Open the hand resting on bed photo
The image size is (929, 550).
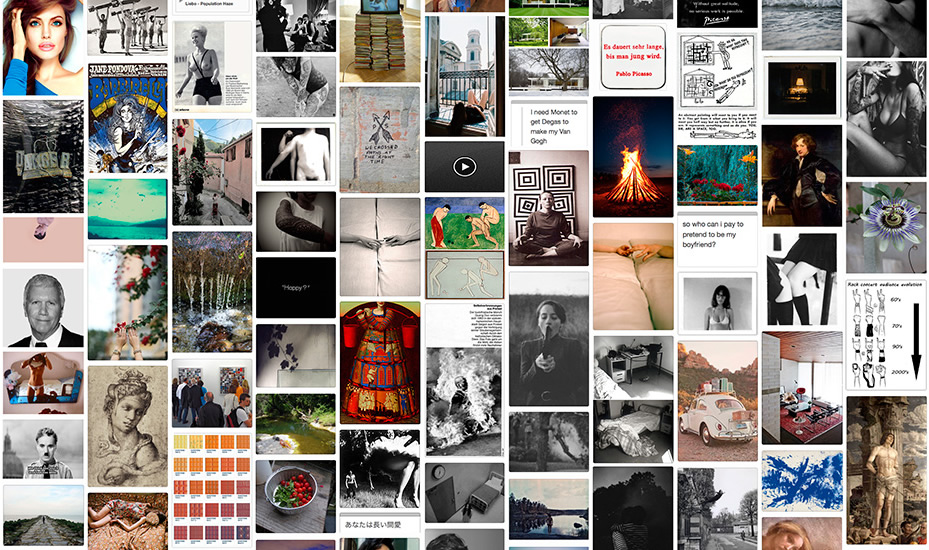pos(633,276)
